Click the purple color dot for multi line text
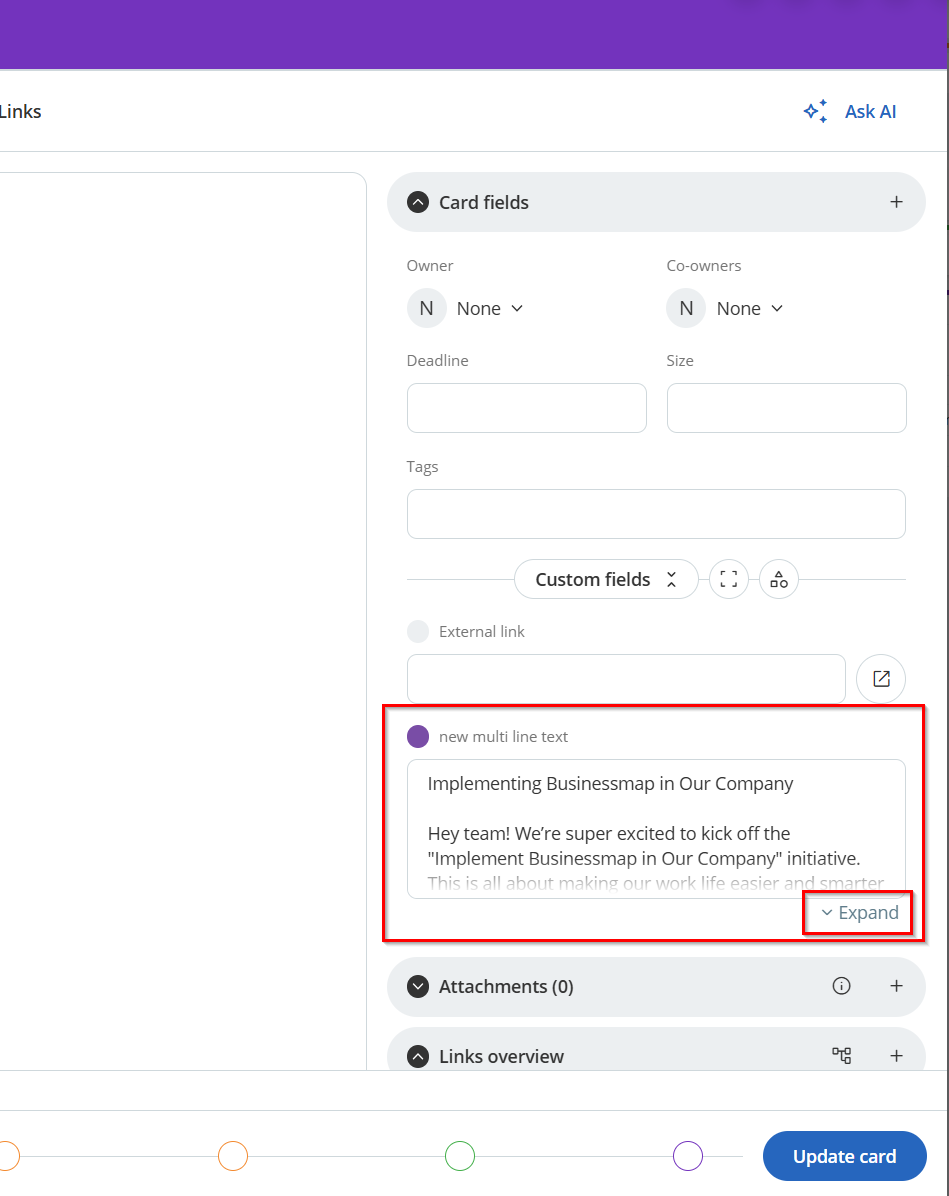Image resolution: width=949 pixels, height=1196 pixels. point(418,737)
